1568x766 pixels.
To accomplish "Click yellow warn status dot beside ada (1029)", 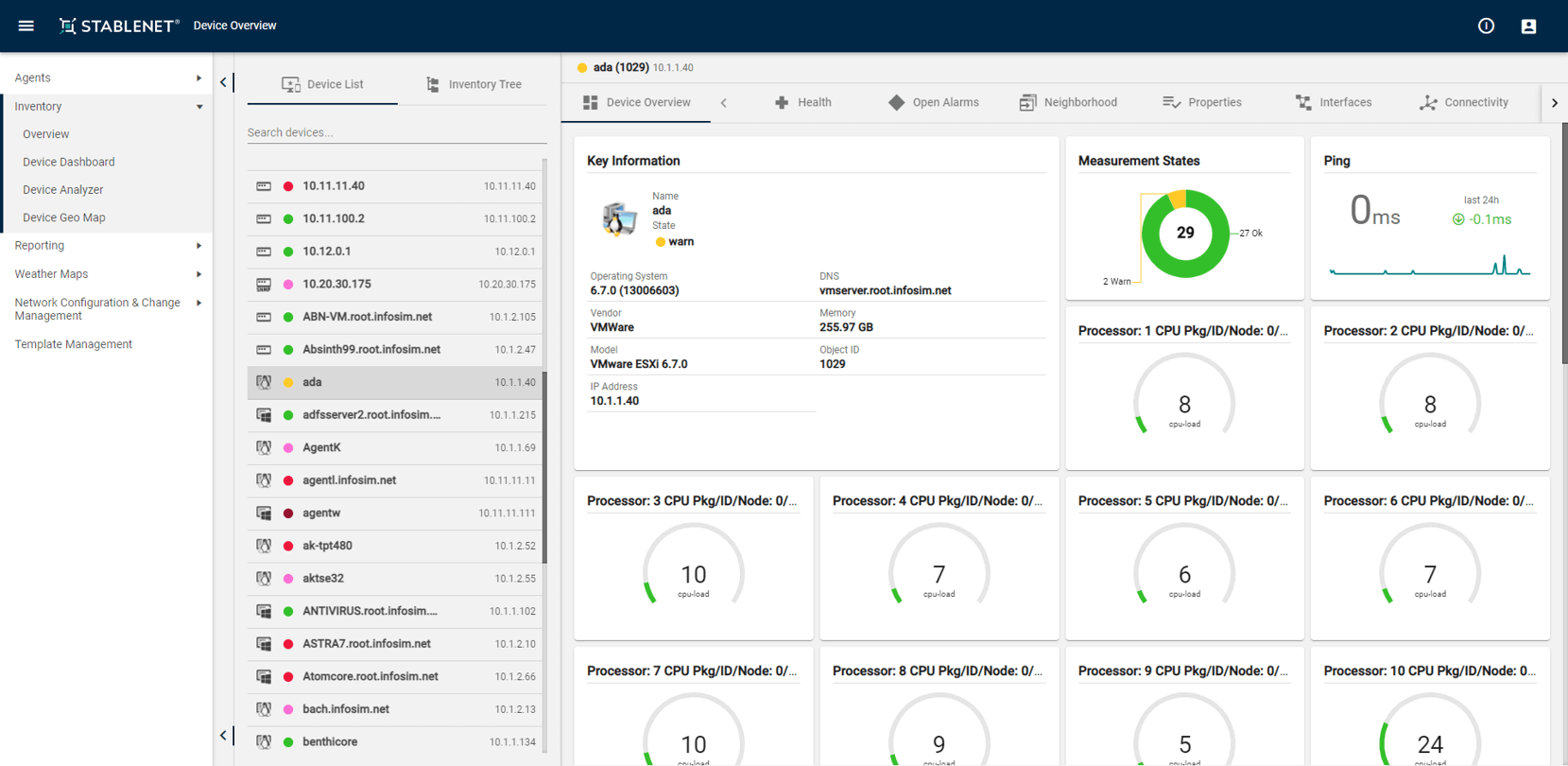I will click(582, 67).
